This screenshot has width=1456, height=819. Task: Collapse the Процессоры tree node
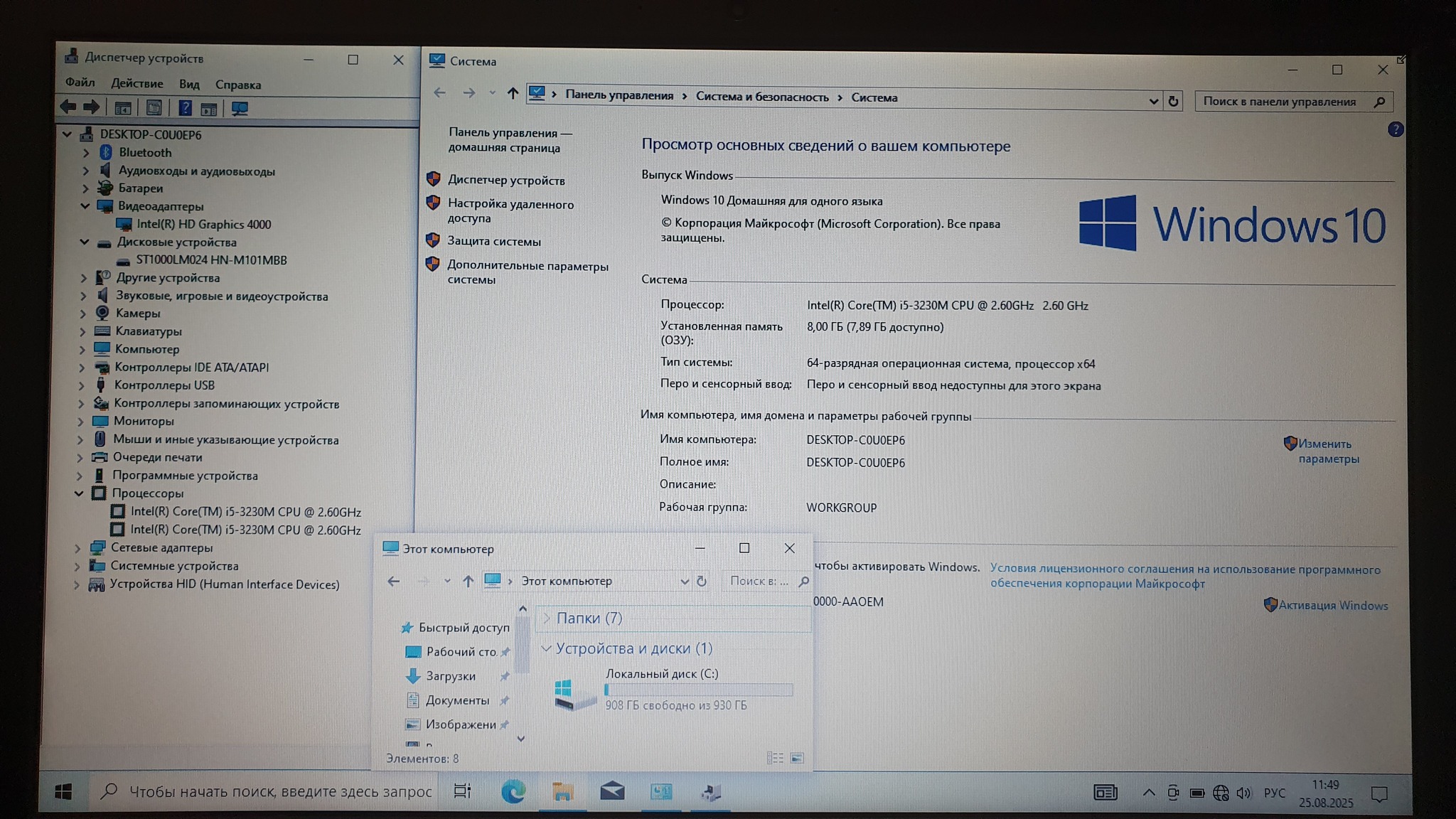79,493
